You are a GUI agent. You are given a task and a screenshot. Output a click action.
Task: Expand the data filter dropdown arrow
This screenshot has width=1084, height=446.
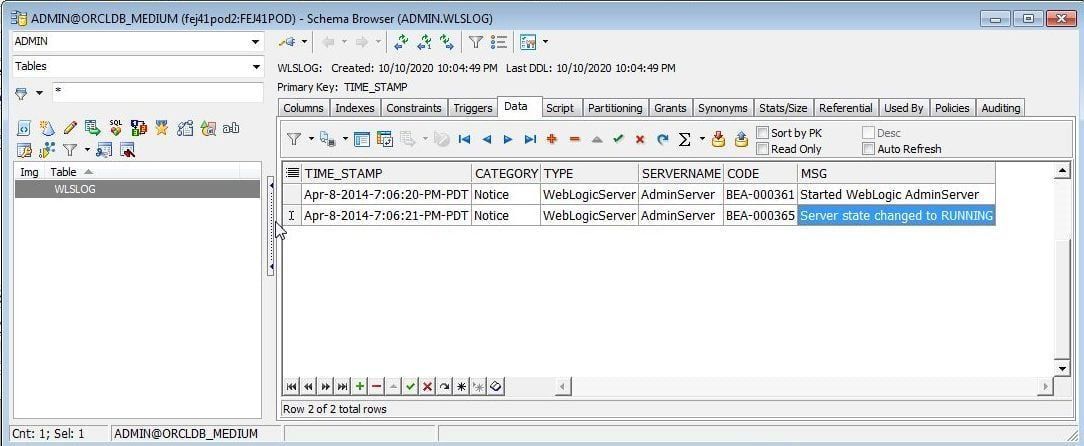pyautogui.click(x=311, y=139)
